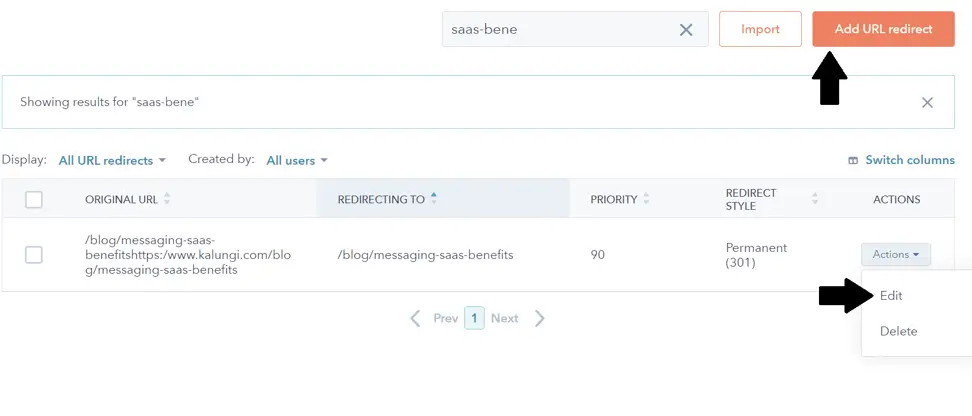The height and width of the screenshot is (416, 972).
Task: Clear the saas-bene search field text
Action: (686, 30)
